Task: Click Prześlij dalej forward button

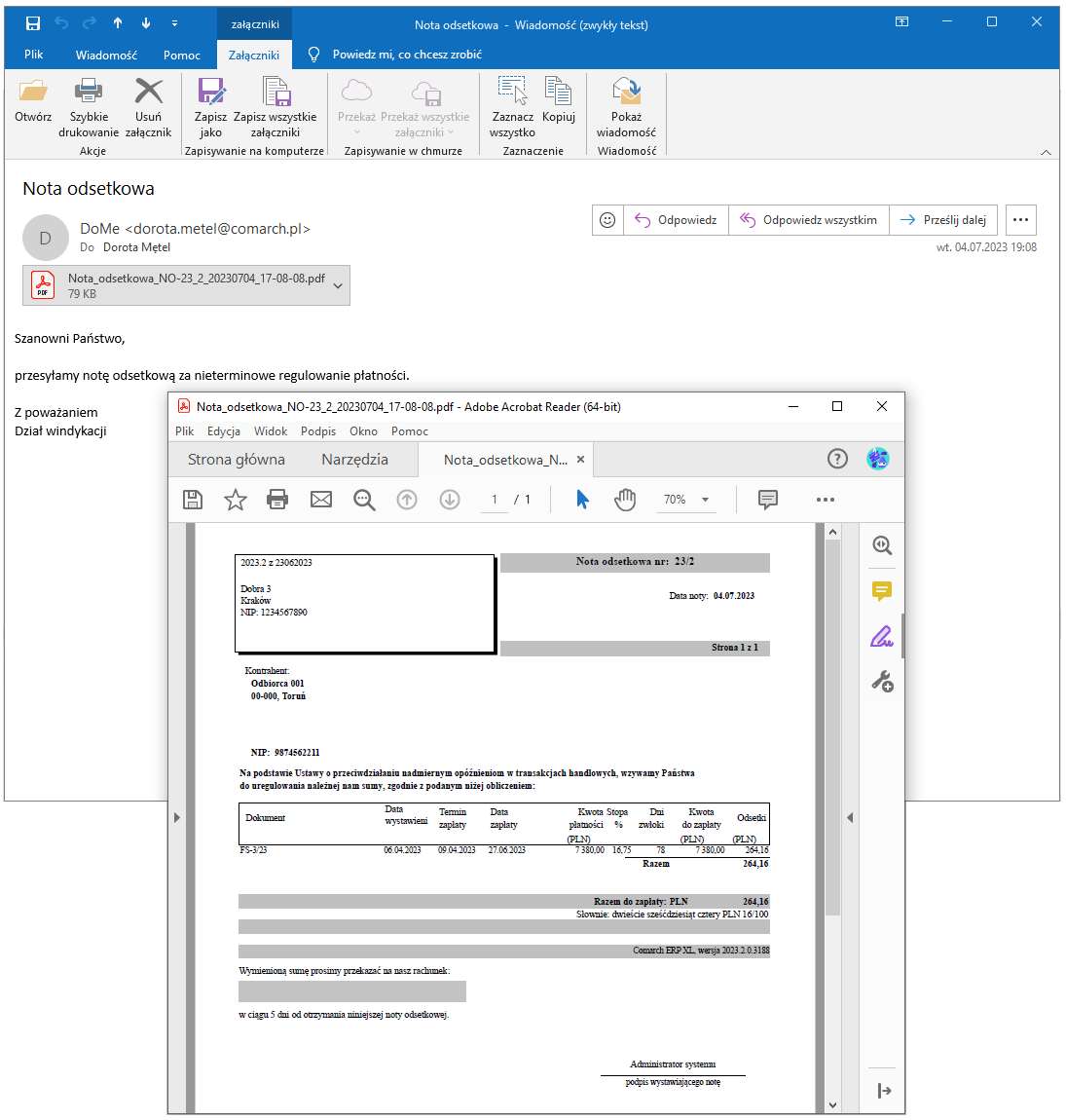Action: pos(943,220)
